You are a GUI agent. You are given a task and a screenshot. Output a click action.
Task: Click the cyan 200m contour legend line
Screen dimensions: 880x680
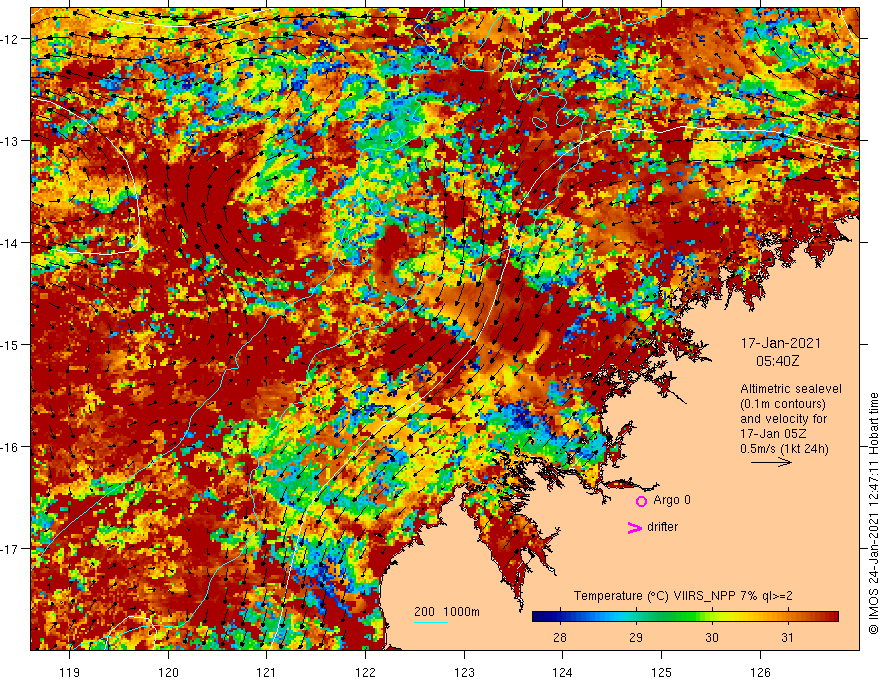[x=431, y=622]
